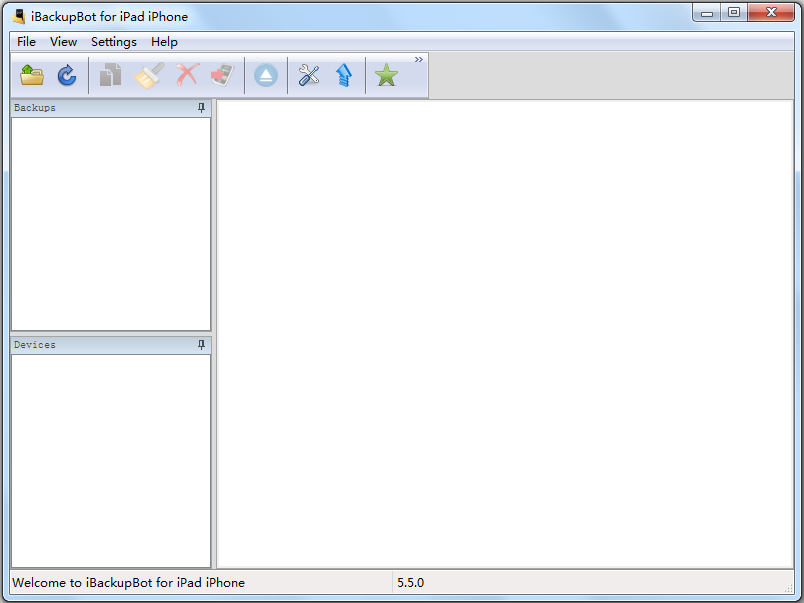The width and height of the screenshot is (804, 603).
Task: Click the round blue eject icon
Action: point(266,76)
